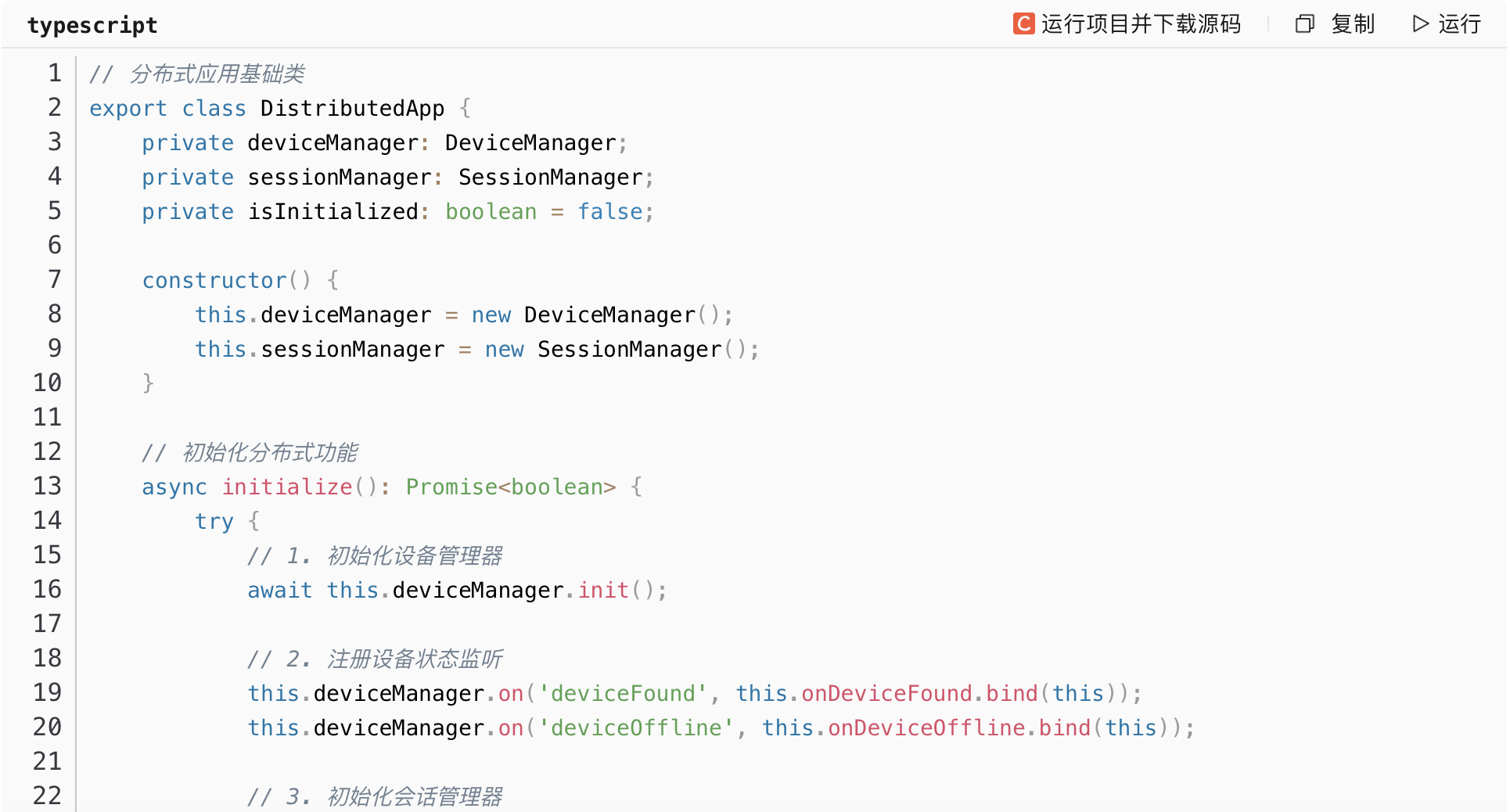Click the copy icon beside 复制
This screenshot has width=1510, height=812.
coord(1304,24)
